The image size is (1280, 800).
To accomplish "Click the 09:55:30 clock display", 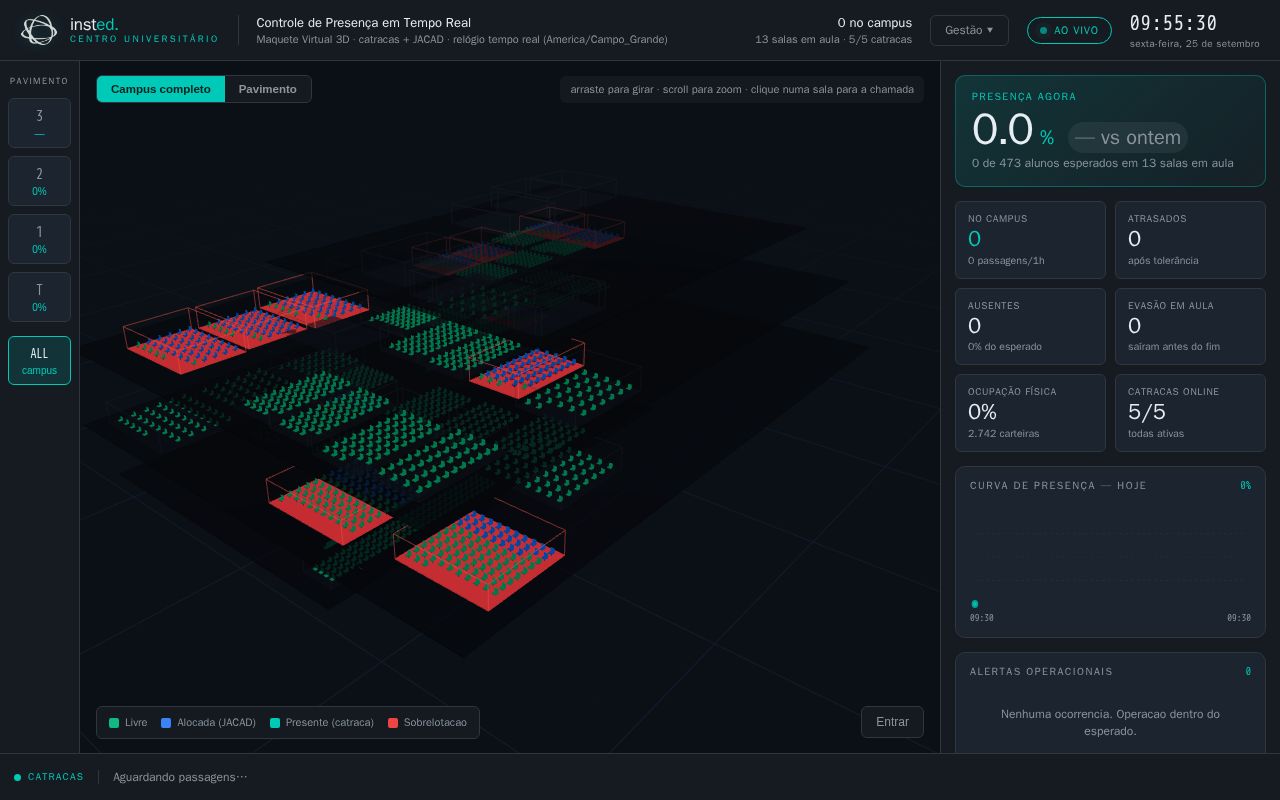I will [1173, 23].
